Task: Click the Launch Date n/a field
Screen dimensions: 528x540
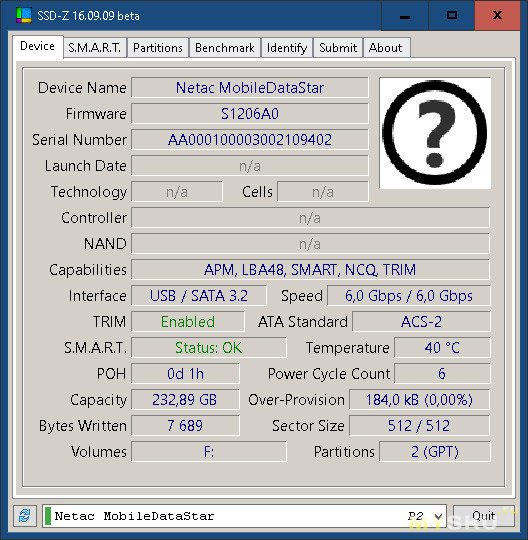Action: click(250, 166)
